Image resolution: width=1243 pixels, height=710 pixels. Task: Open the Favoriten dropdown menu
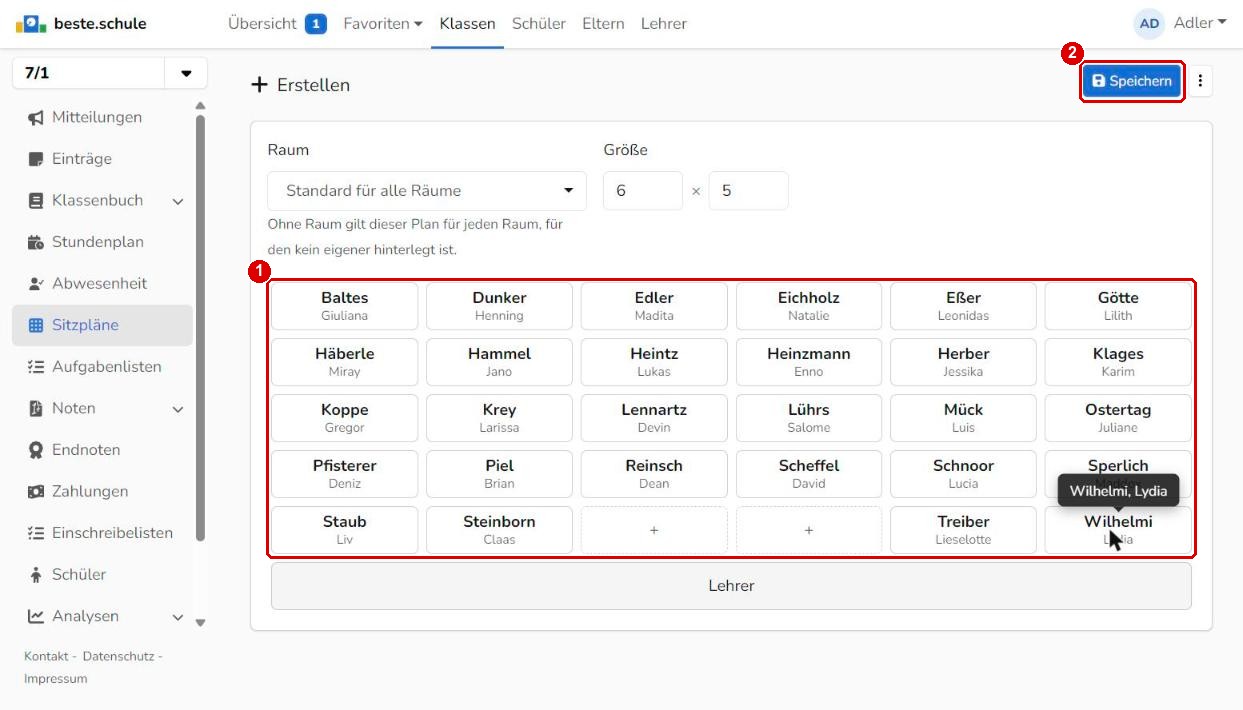[x=383, y=23]
